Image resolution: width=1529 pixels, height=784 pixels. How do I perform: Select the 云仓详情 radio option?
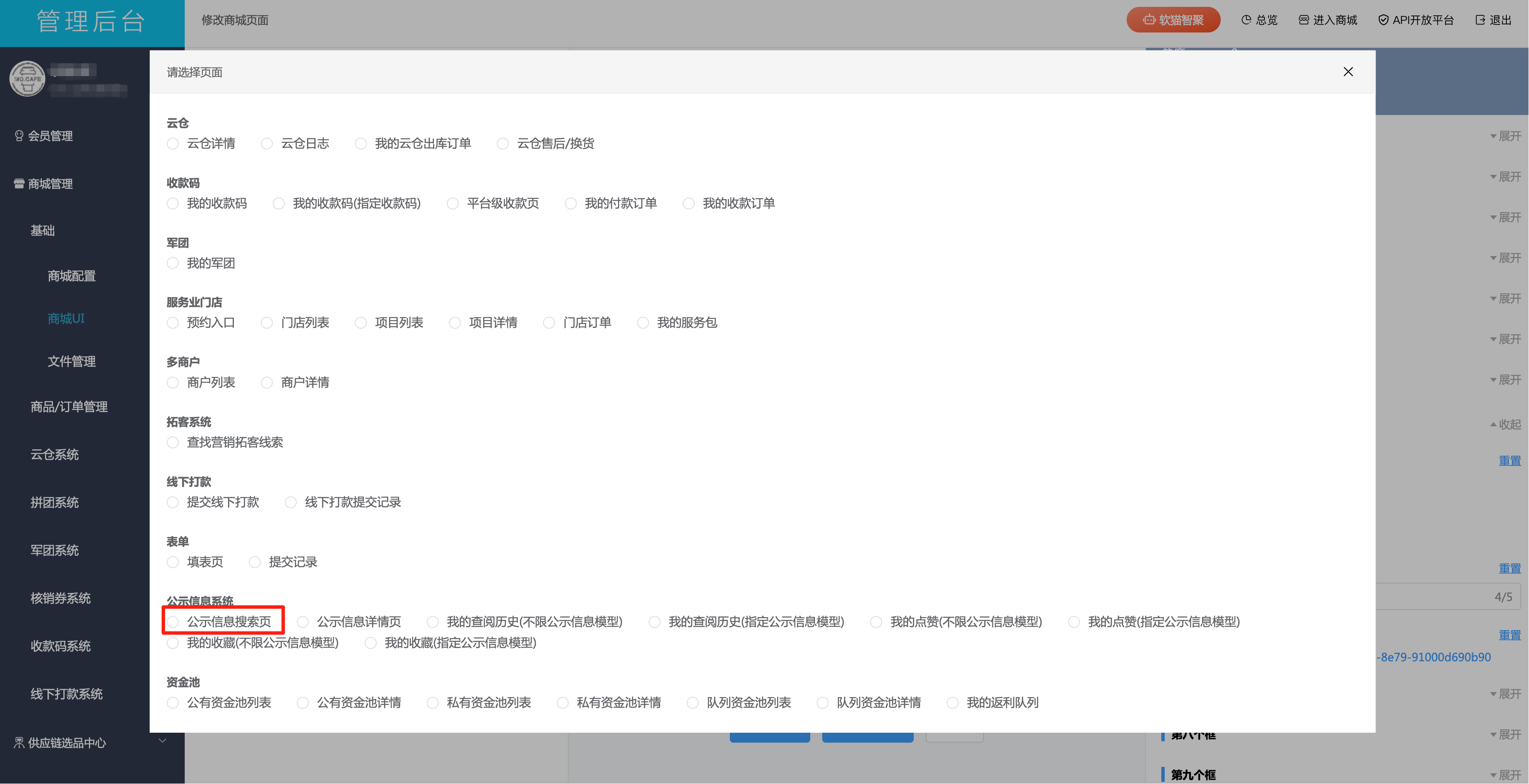173,144
